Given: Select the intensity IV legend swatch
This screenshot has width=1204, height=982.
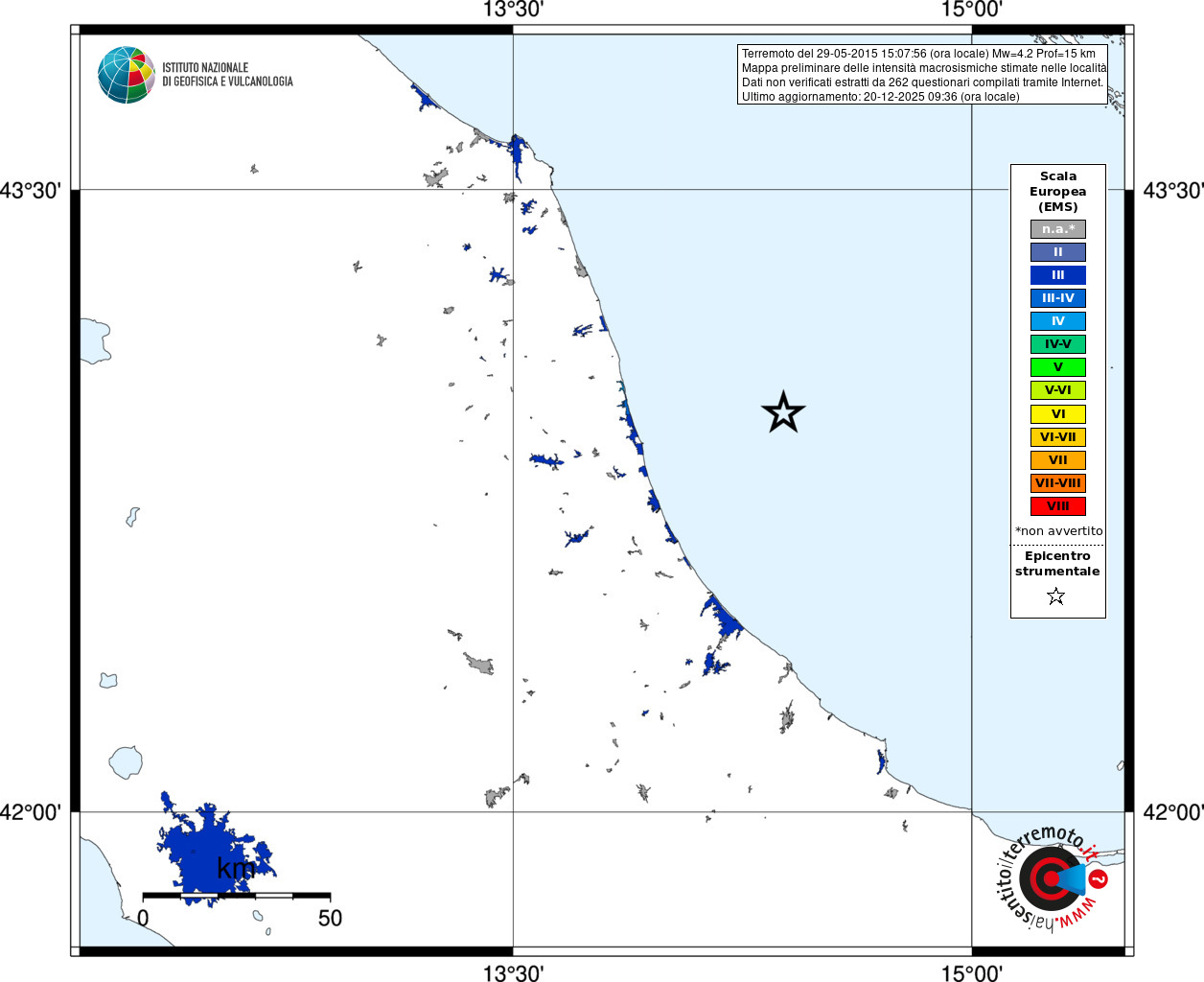Looking at the screenshot, I should point(1058,321).
